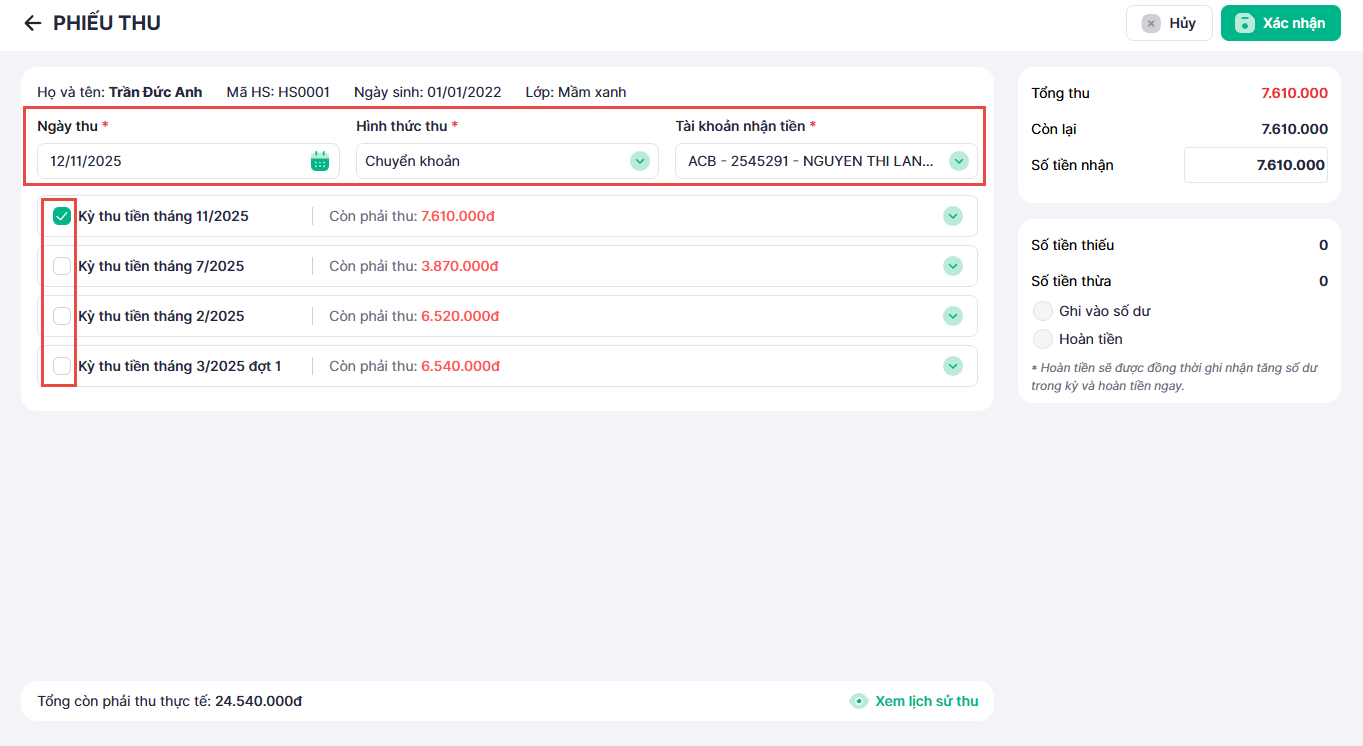The width and height of the screenshot is (1363, 746).
Task: Select the Ghi vào số dư radio option
Action: [x=1043, y=311]
